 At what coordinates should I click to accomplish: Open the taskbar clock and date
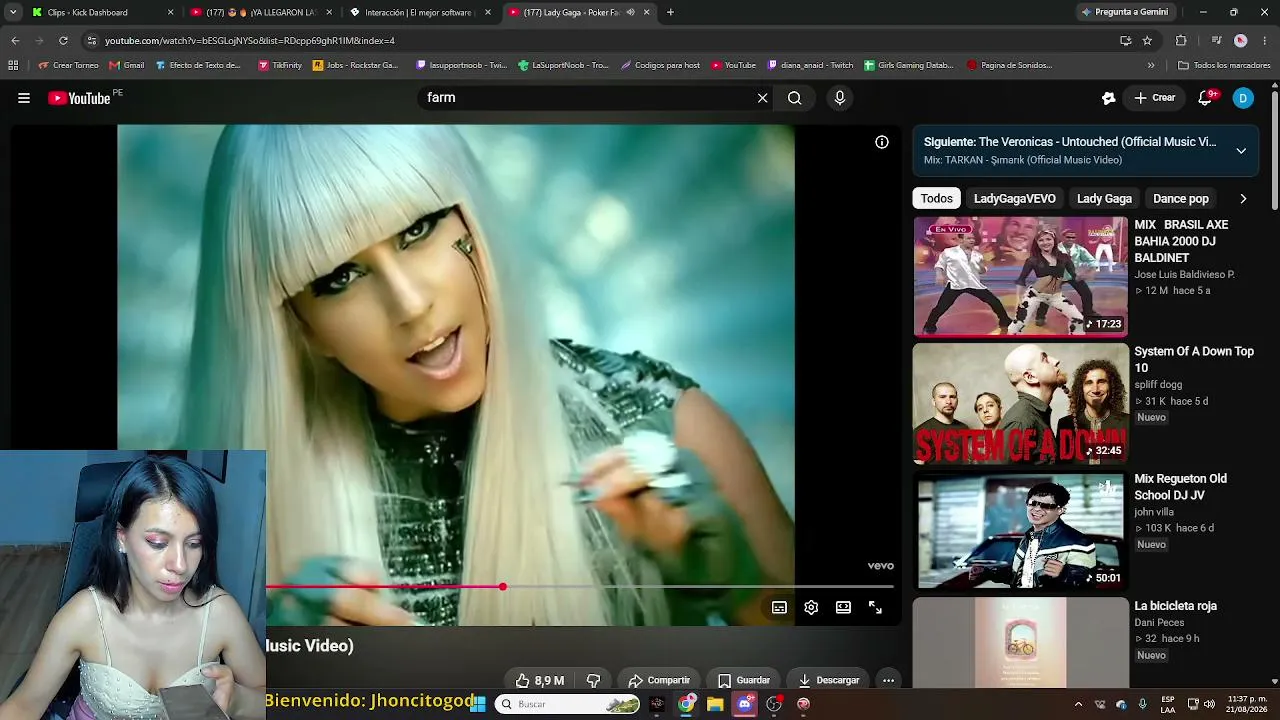[x=1248, y=704]
